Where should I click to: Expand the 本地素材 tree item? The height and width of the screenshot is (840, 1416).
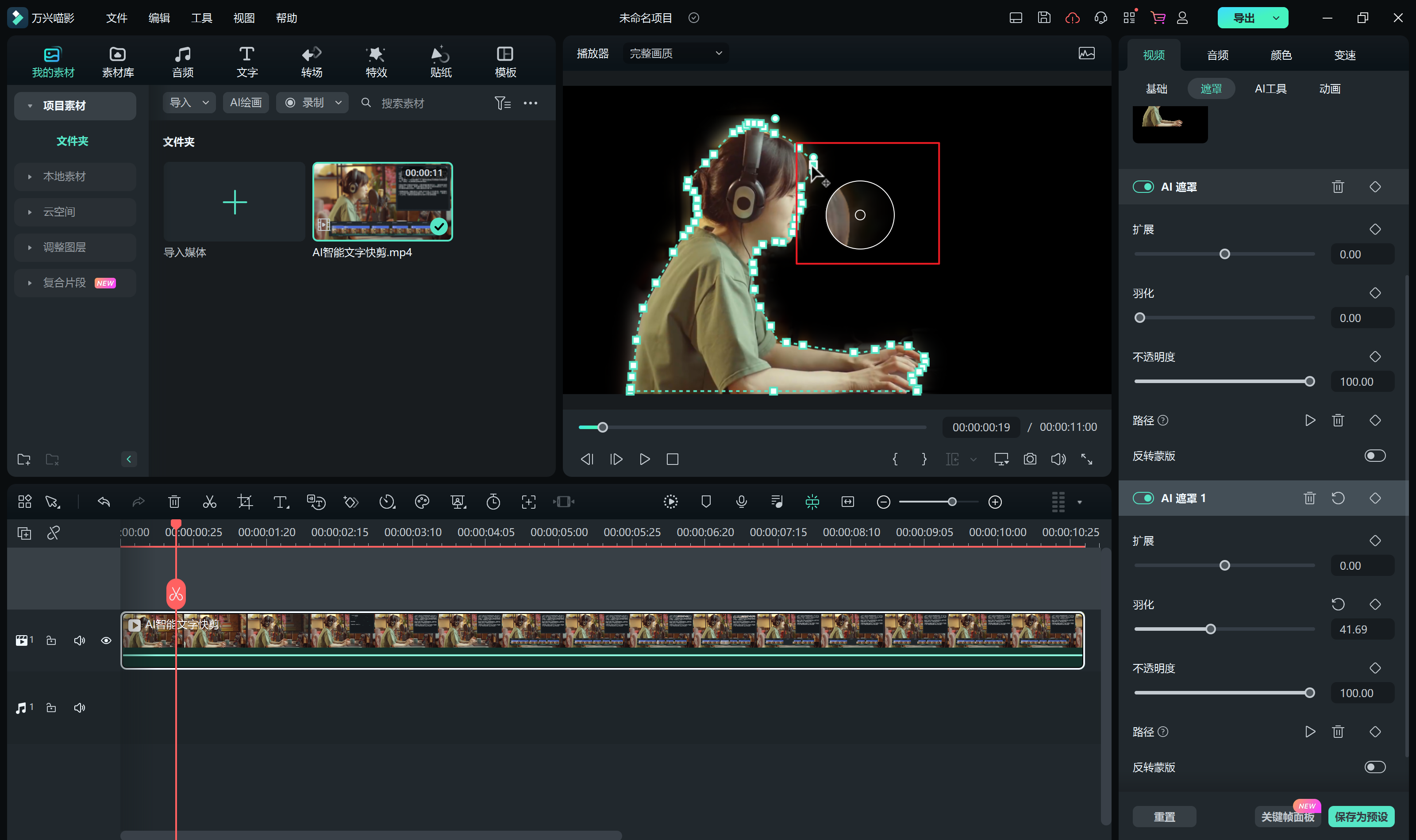[65, 176]
